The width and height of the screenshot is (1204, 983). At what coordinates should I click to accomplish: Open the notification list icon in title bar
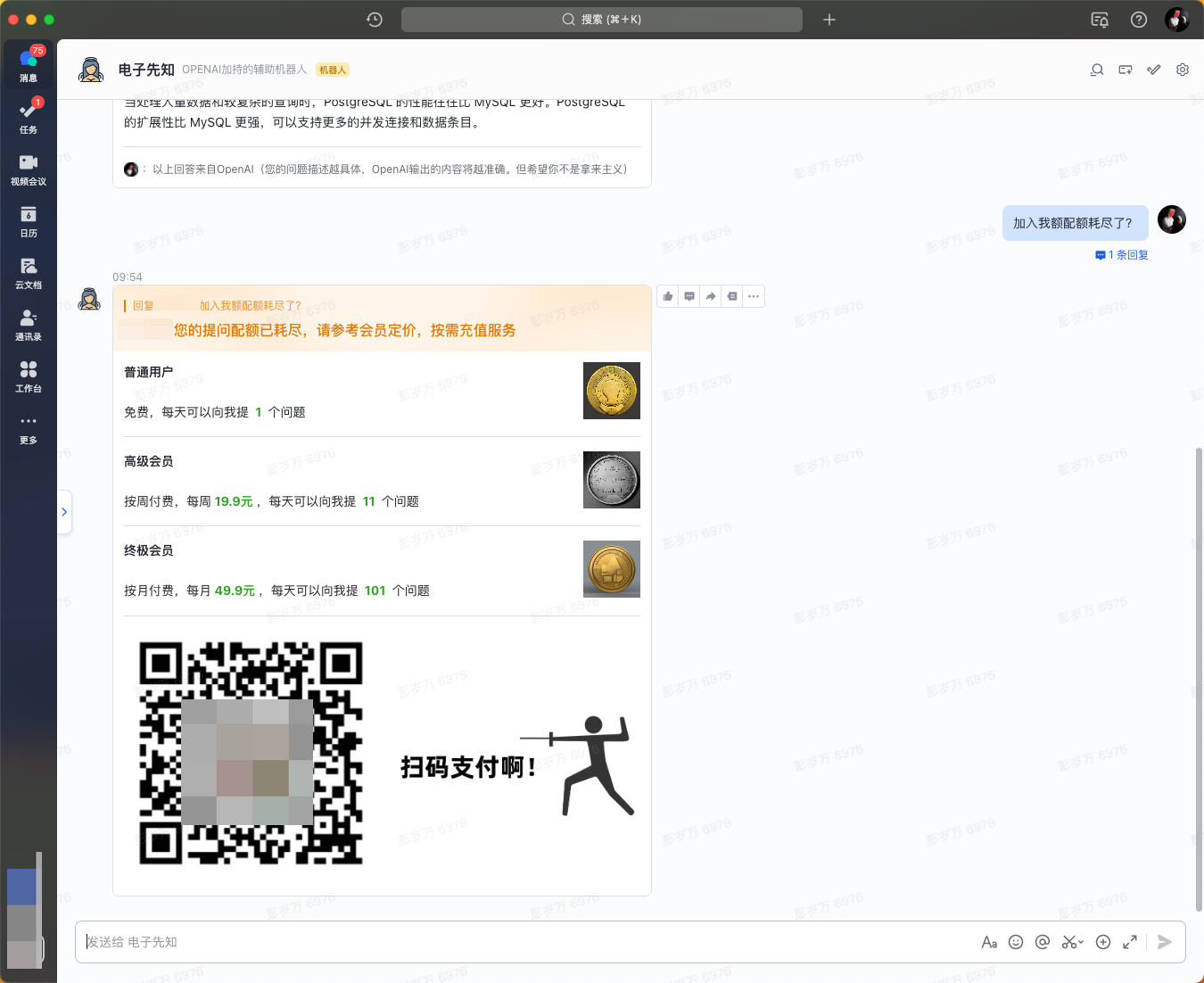tap(1100, 20)
